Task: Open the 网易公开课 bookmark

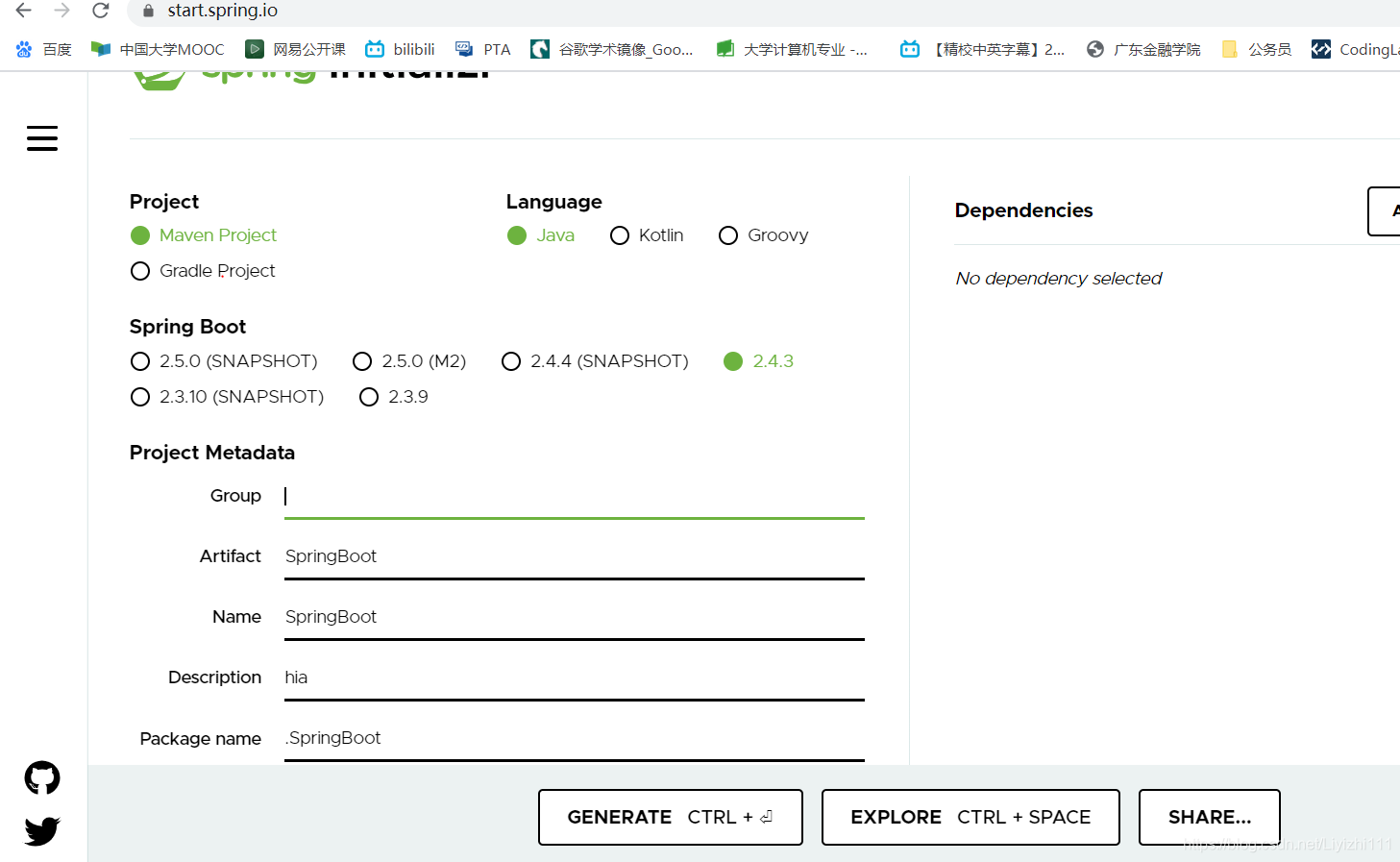Action: pos(296,49)
